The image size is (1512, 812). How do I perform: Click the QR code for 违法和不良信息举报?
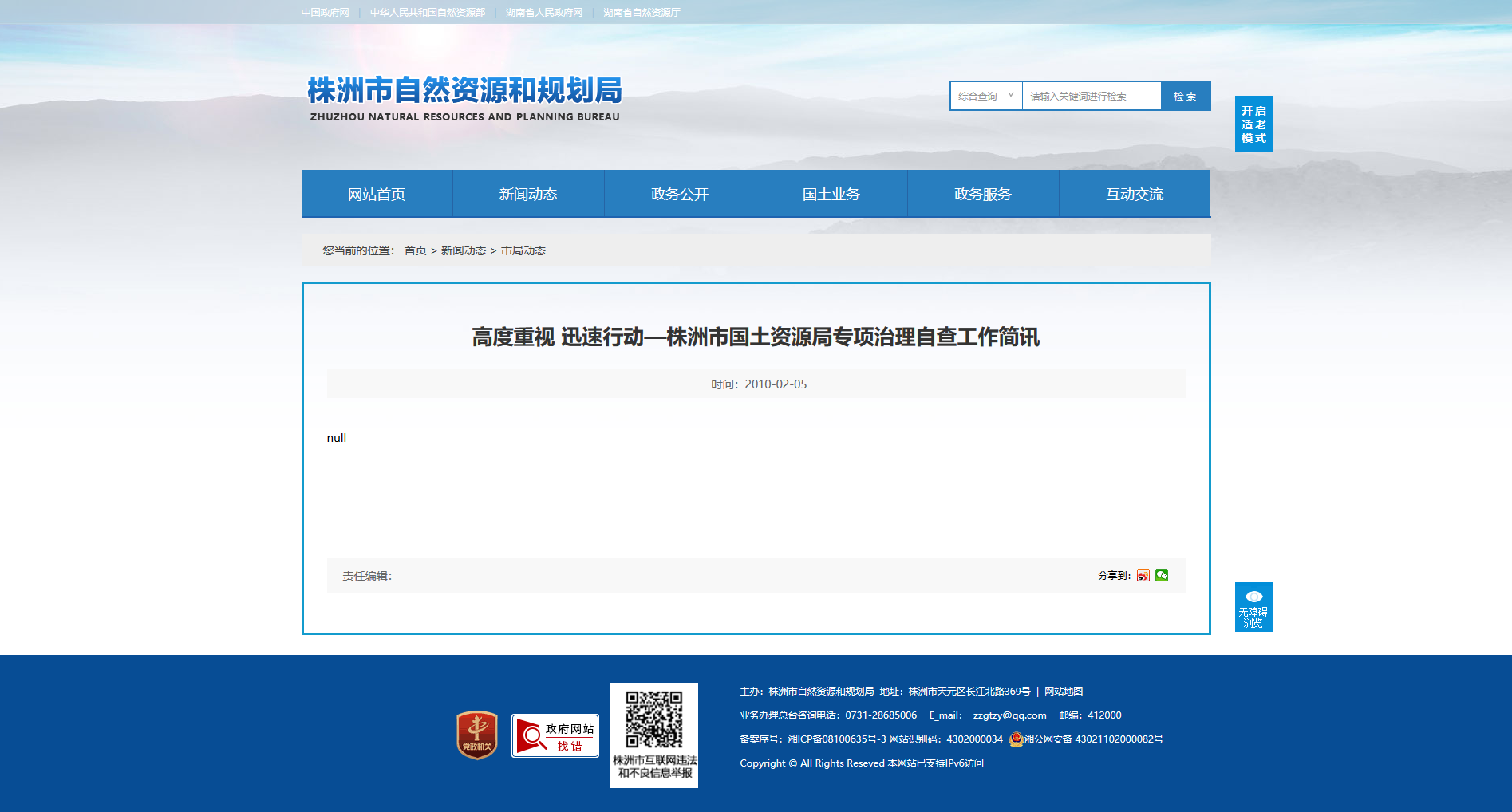pos(653,719)
